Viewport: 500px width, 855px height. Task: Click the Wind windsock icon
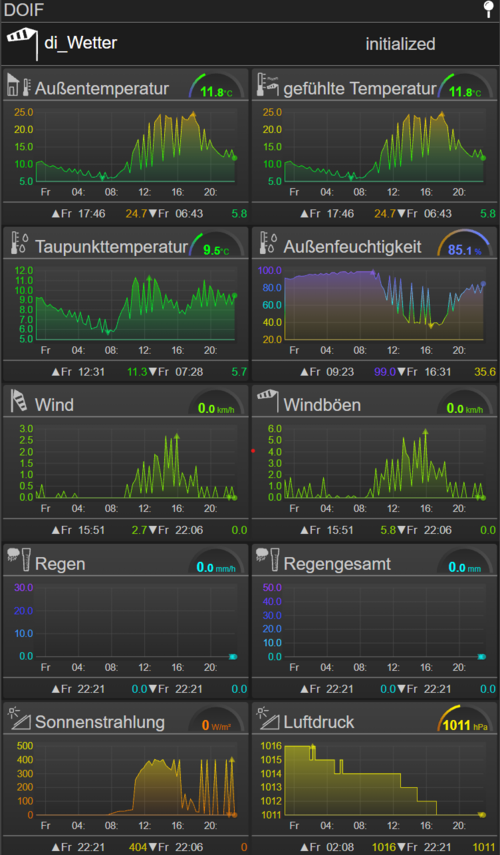click(19, 401)
